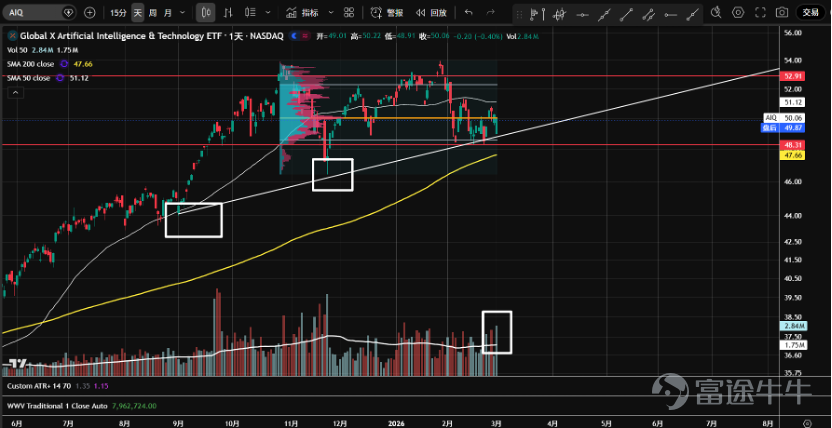Select the parallel channel drawing tool
832x428 pixels.
648,15
